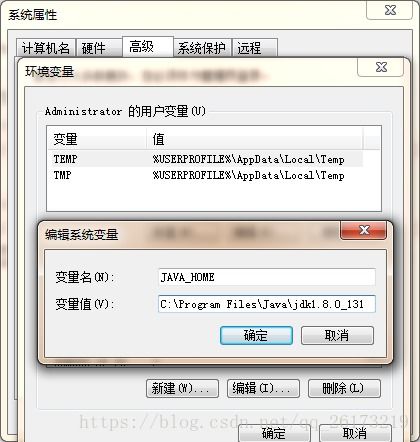Click 取消 at the bottom of 环境变量
The image size is (420, 442).
tap(355, 433)
